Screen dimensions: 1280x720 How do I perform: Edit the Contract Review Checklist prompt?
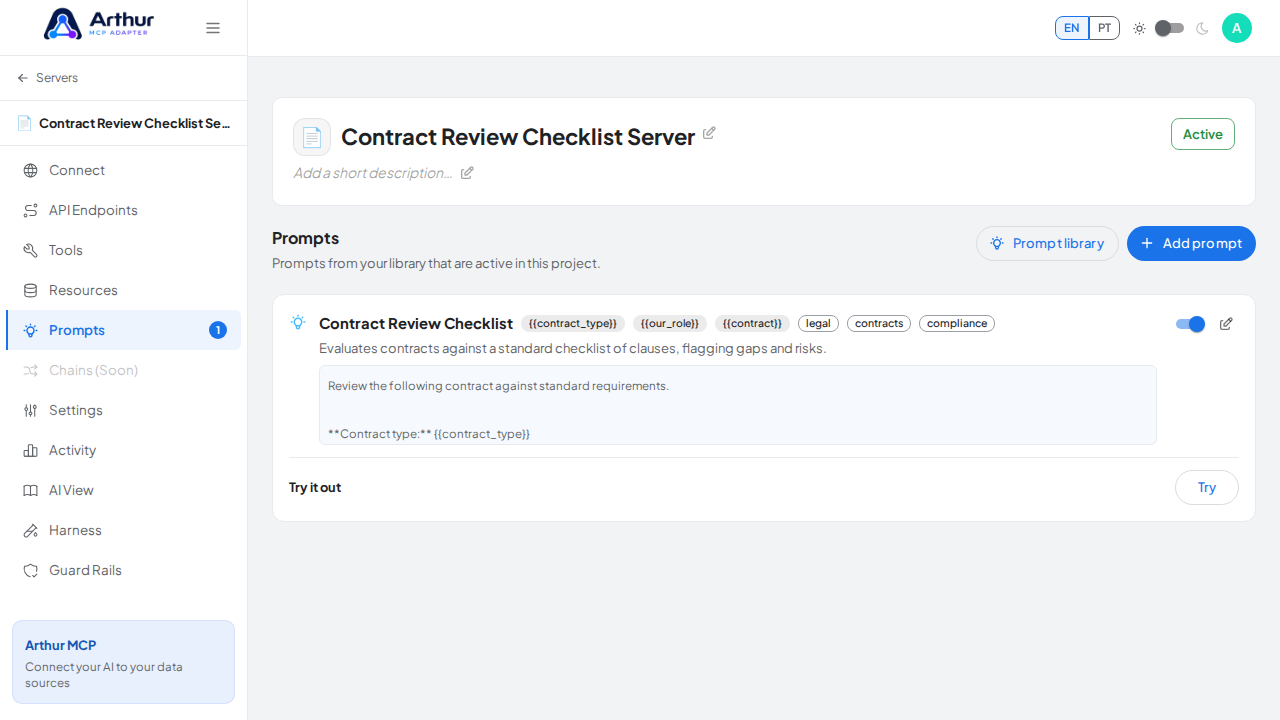tap(1226, 324)
